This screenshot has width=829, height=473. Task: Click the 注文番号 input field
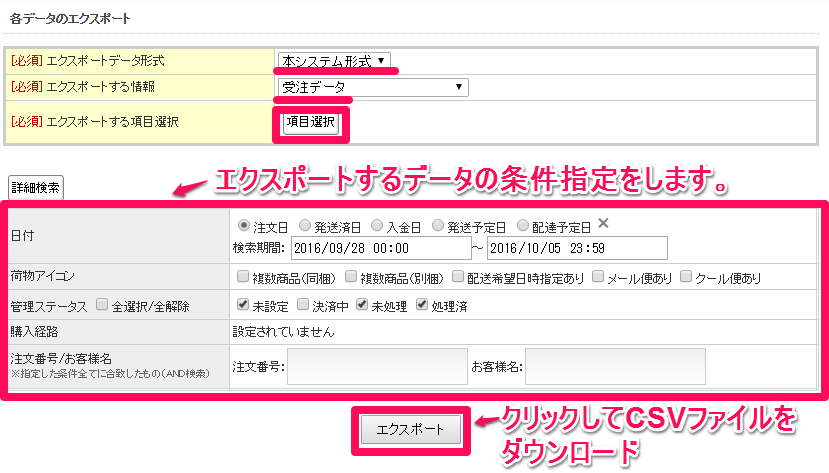(x=377, y=366)
